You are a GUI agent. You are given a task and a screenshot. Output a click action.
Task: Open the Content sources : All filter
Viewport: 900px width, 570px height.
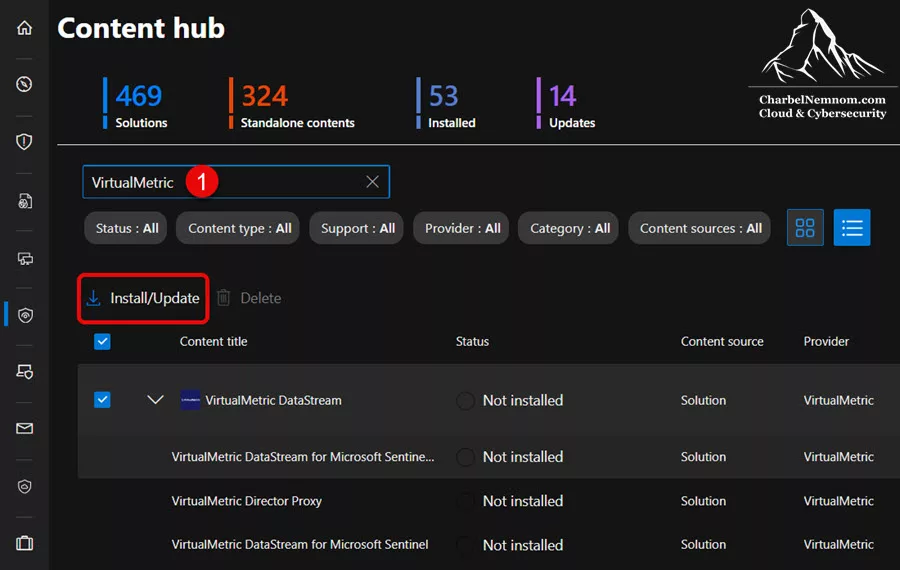click(x=700, y=228)
